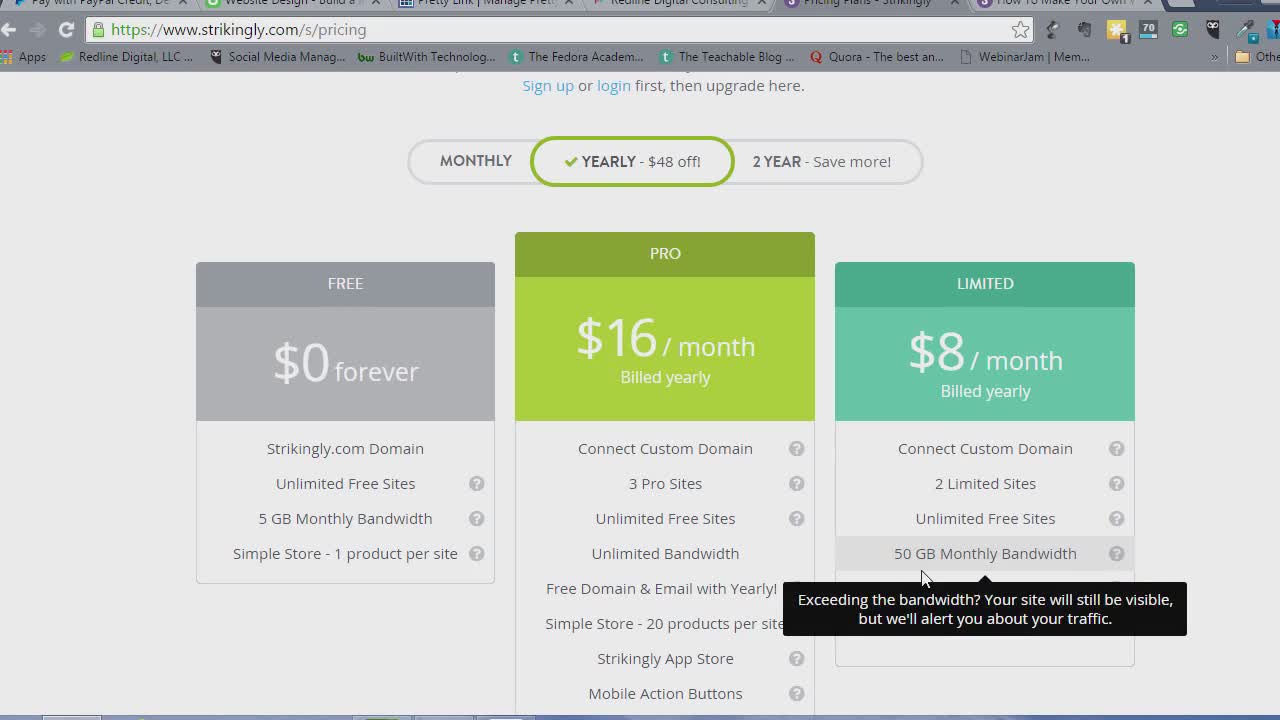Screen dimensions: 1280x720
Task: Open the login link
Action: coord(614,85)
